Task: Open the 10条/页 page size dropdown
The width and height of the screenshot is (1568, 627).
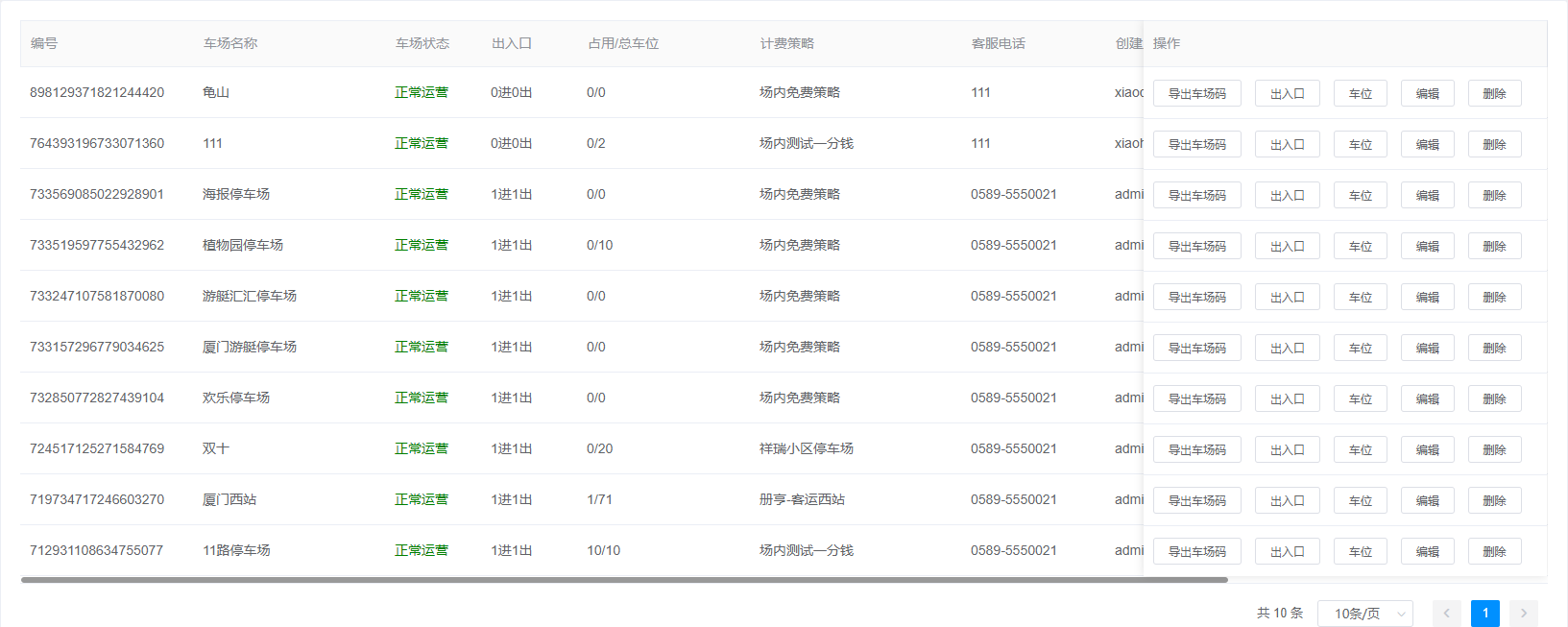Action: [1364, 614]
